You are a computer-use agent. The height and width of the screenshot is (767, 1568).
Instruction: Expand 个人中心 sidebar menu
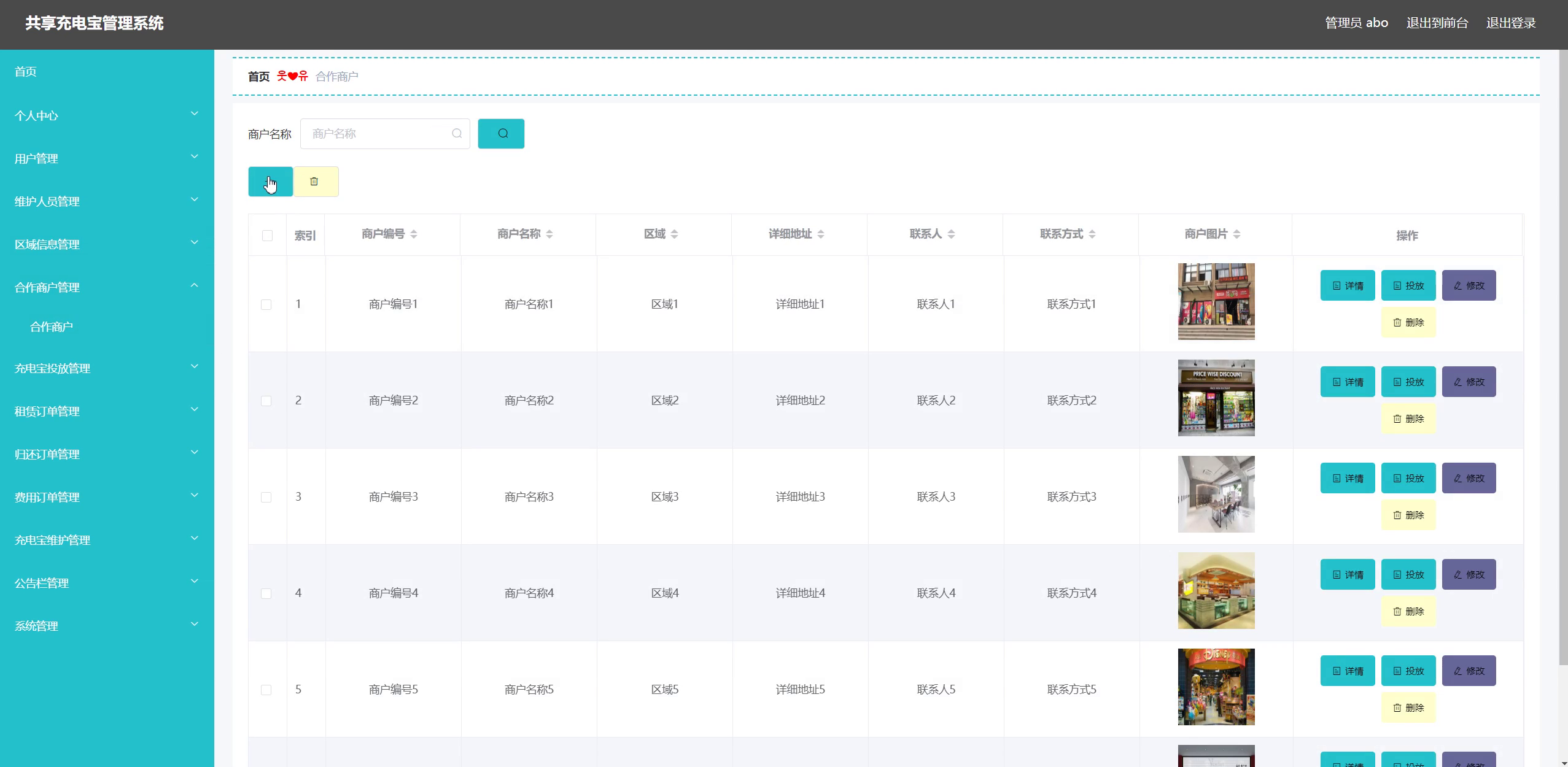tap(107, 115)
